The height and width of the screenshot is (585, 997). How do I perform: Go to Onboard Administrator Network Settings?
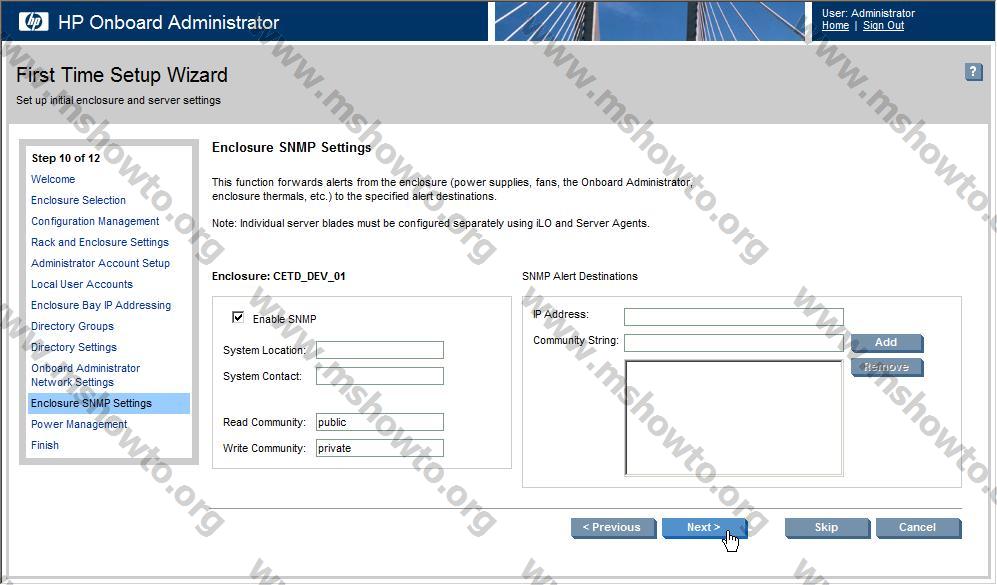click(x=86, y=375)
